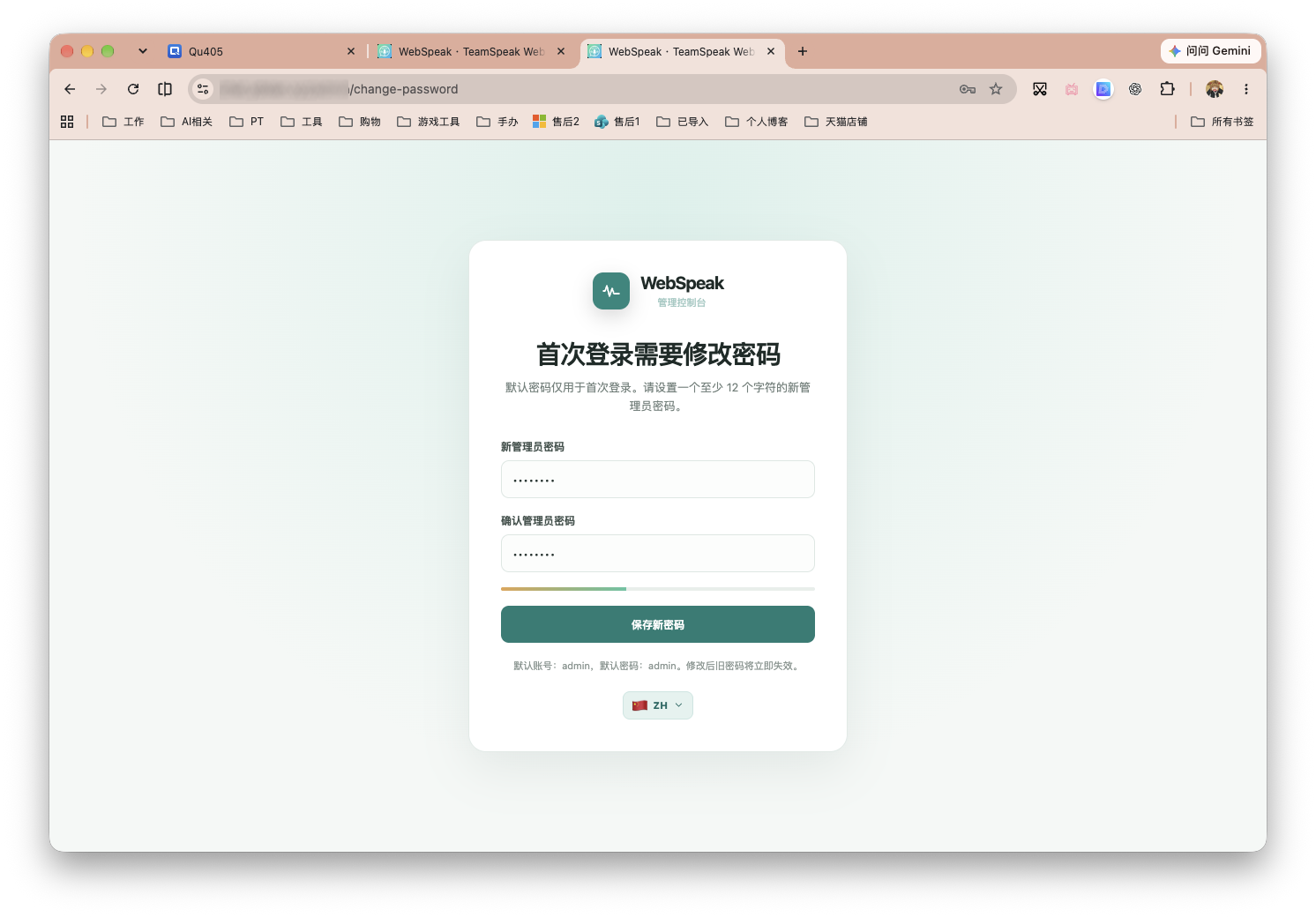Image resolution: width=1316 pixels, height=917 pixels.
Task: Click the saved password key icon
Action: point(968,89)
